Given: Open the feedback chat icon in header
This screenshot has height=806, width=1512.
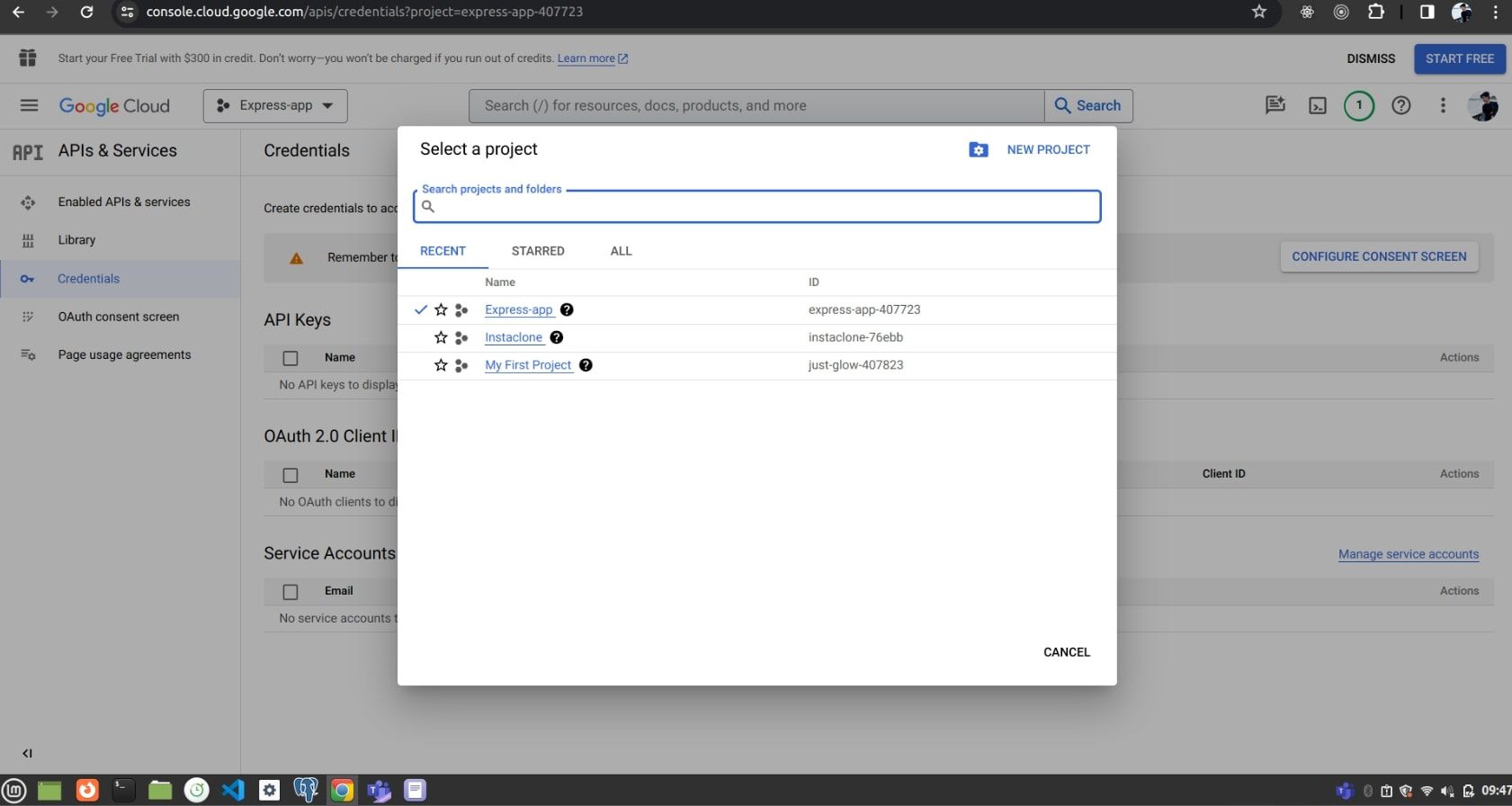Looking at the screenshot, I should coord(1275,105).
